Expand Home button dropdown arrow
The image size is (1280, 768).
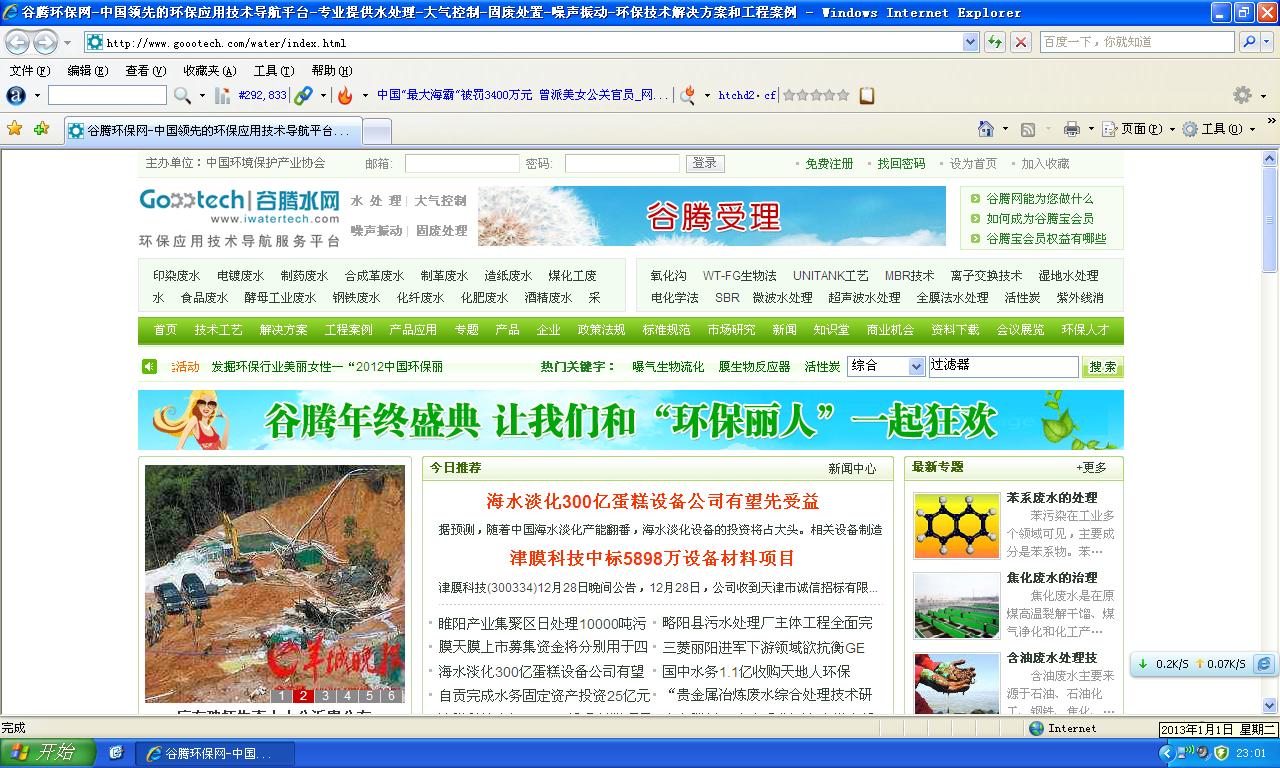1004,129
